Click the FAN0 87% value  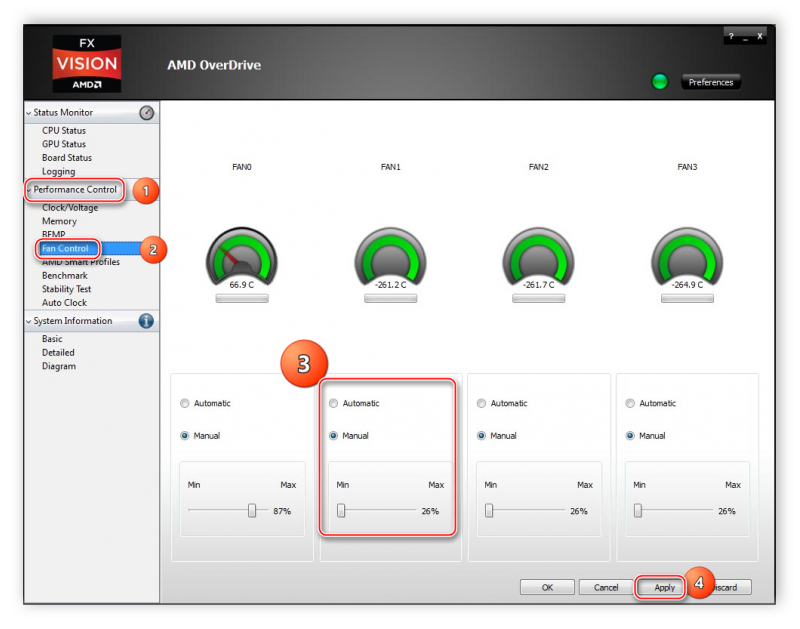pos(282,511)
